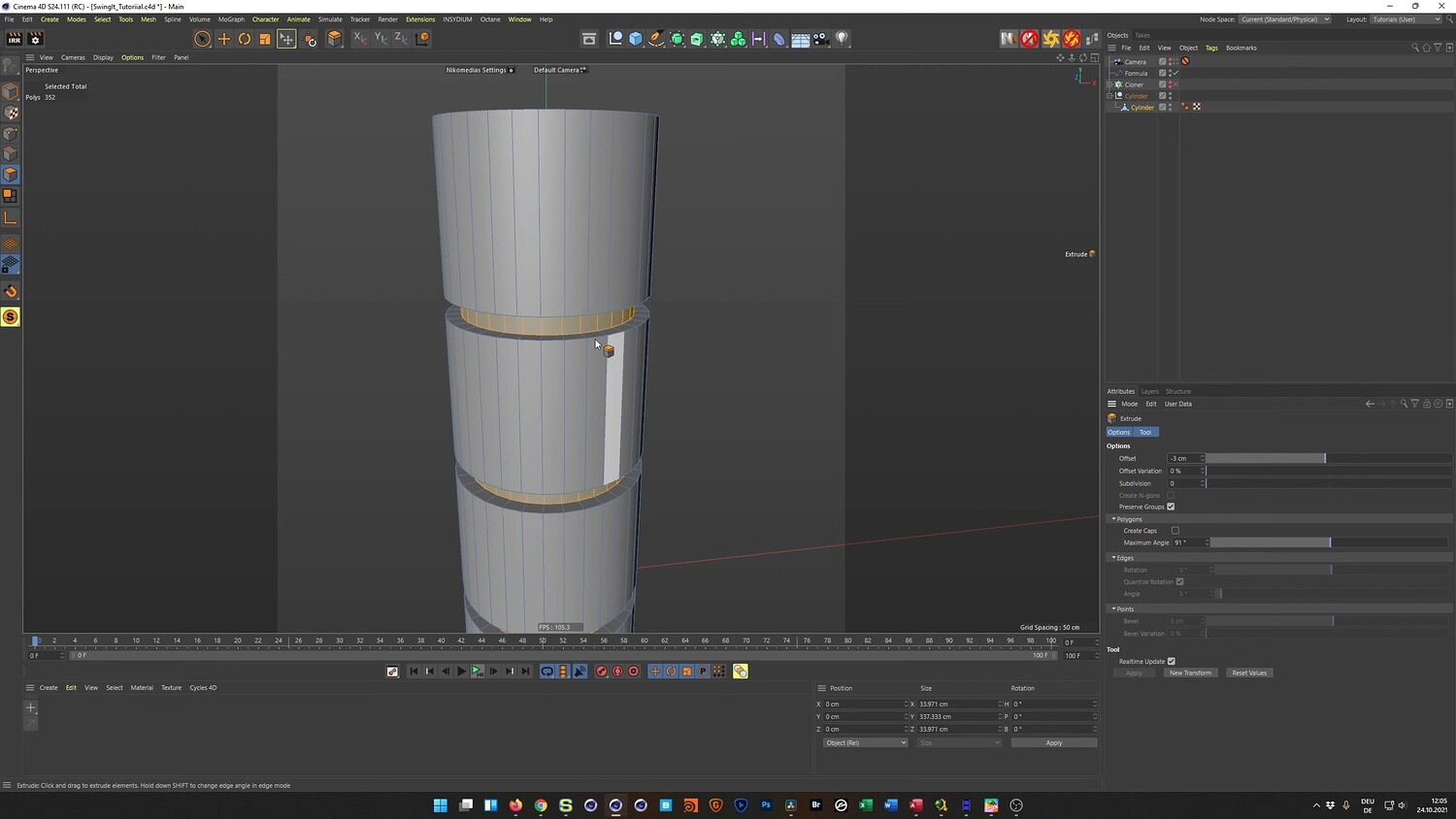This screenshot has height=819, width=1456.
Task: Disable the Realtime Update checkbox
Action: [x=1171, y=662]
